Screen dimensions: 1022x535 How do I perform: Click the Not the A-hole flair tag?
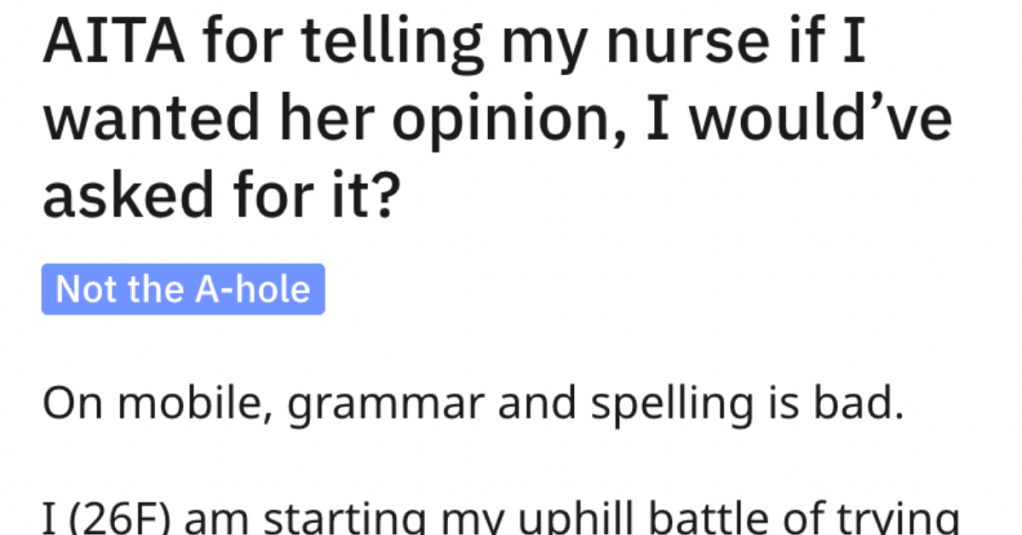[183, 289]
